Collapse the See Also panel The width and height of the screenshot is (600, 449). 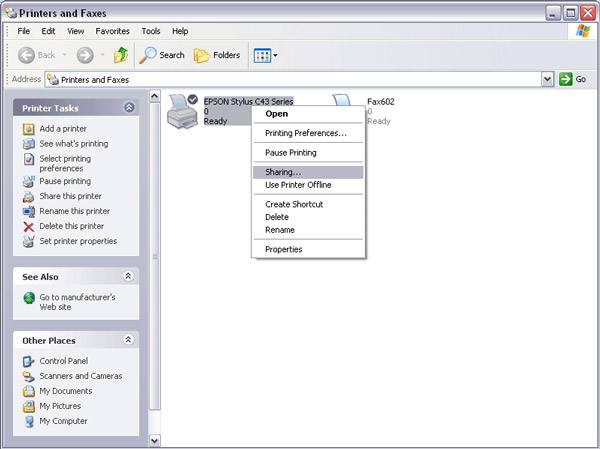pyautogui.click(x=129, y=275)
